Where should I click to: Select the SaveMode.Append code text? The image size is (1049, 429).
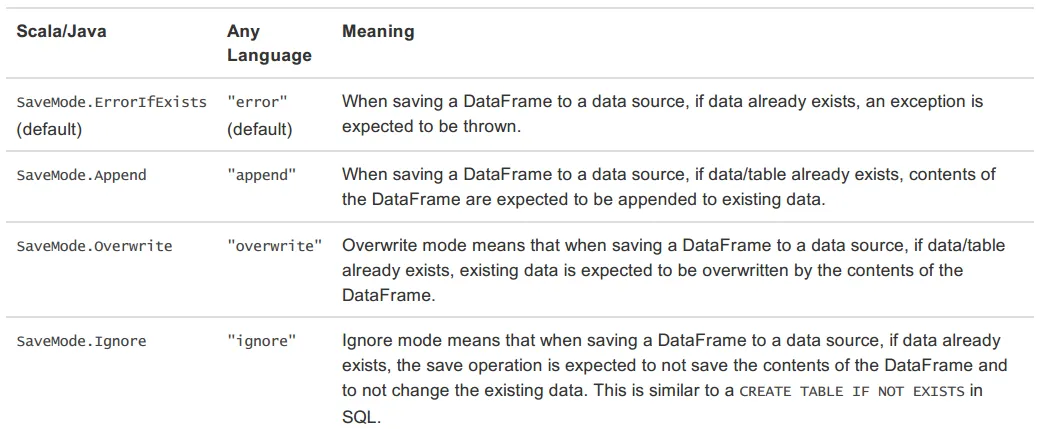pos(82,175)
